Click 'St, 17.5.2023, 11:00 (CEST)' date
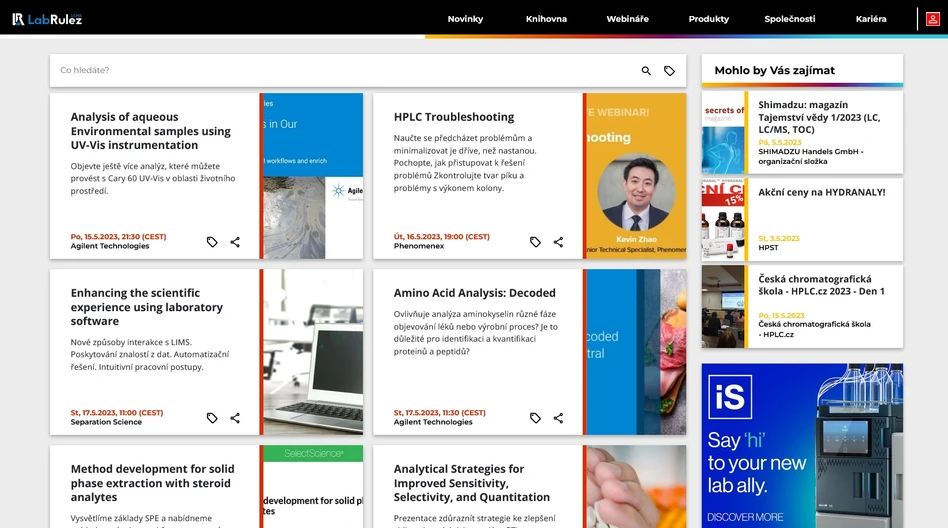 click(117, 412)
